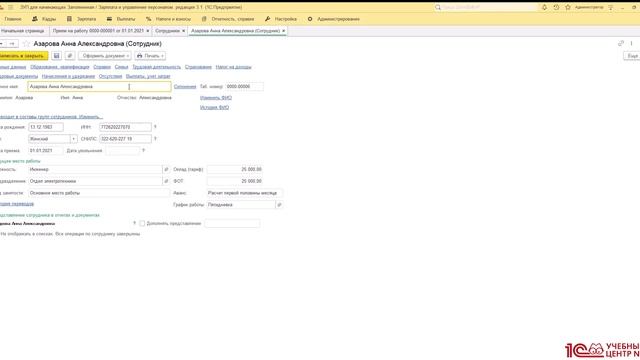640x360 pixels.
Task: Click the Таб. номер field 0000-00006
Action: coord(244,87)
